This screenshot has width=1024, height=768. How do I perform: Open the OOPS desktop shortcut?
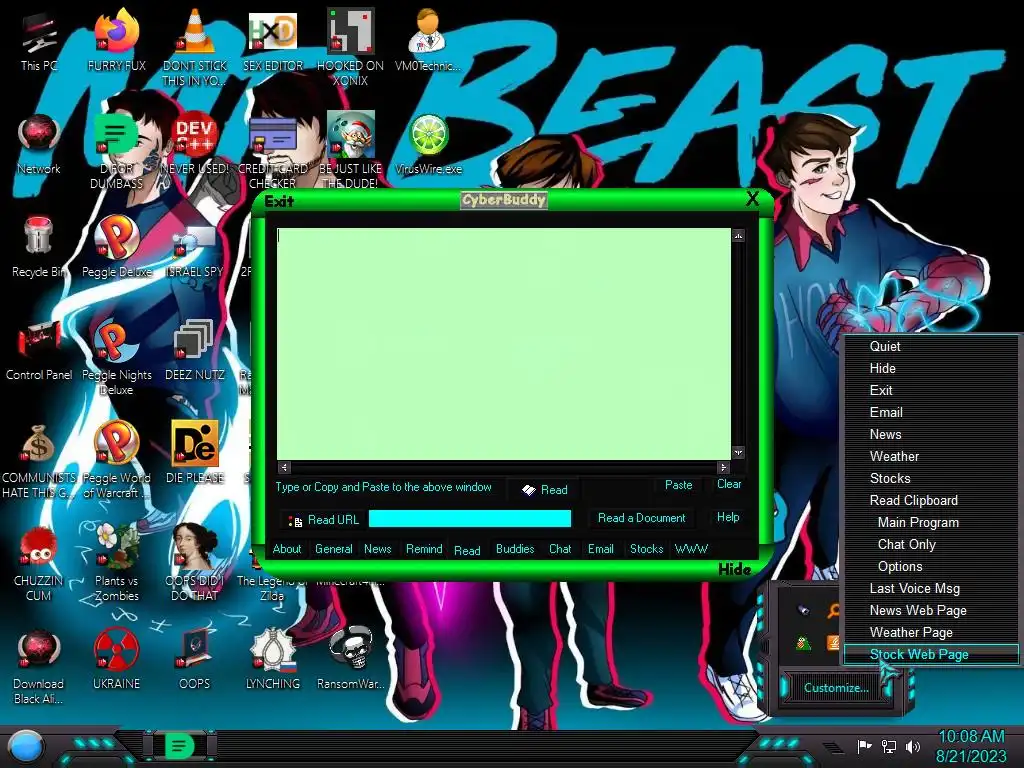pyautogui.click(x=194, y=660)
